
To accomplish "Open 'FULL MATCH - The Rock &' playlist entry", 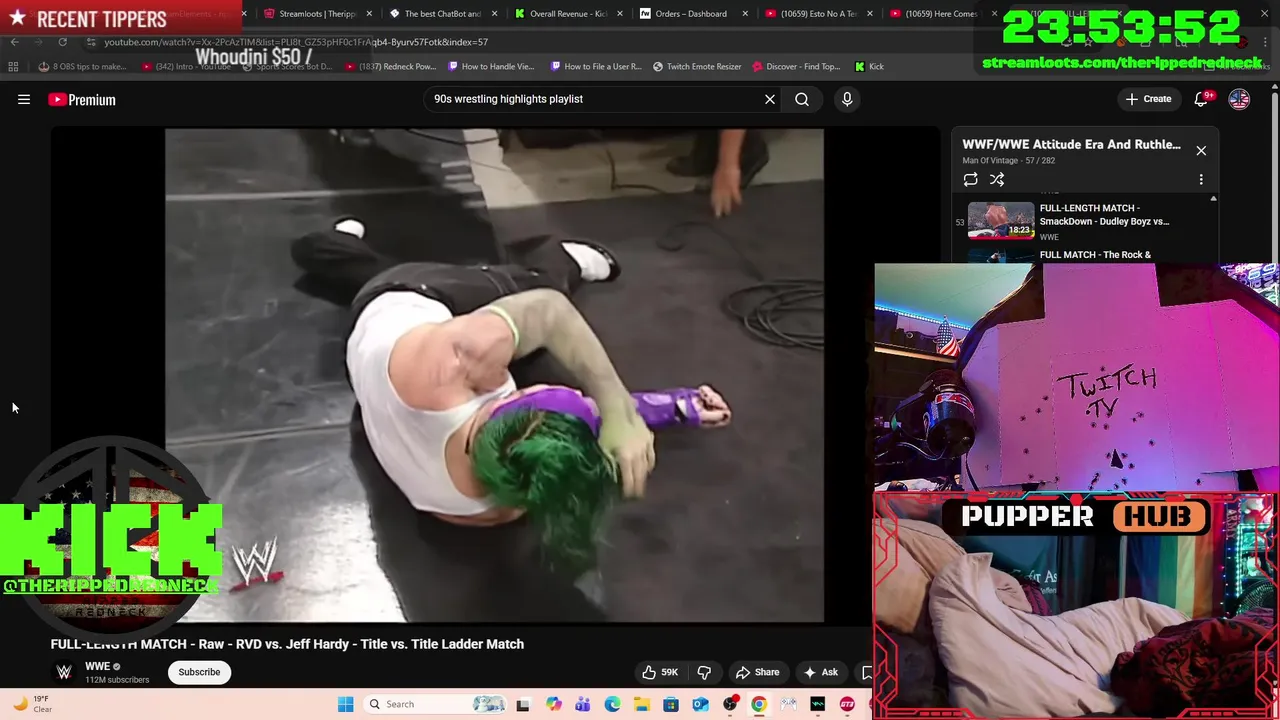I will [1095, 255].
